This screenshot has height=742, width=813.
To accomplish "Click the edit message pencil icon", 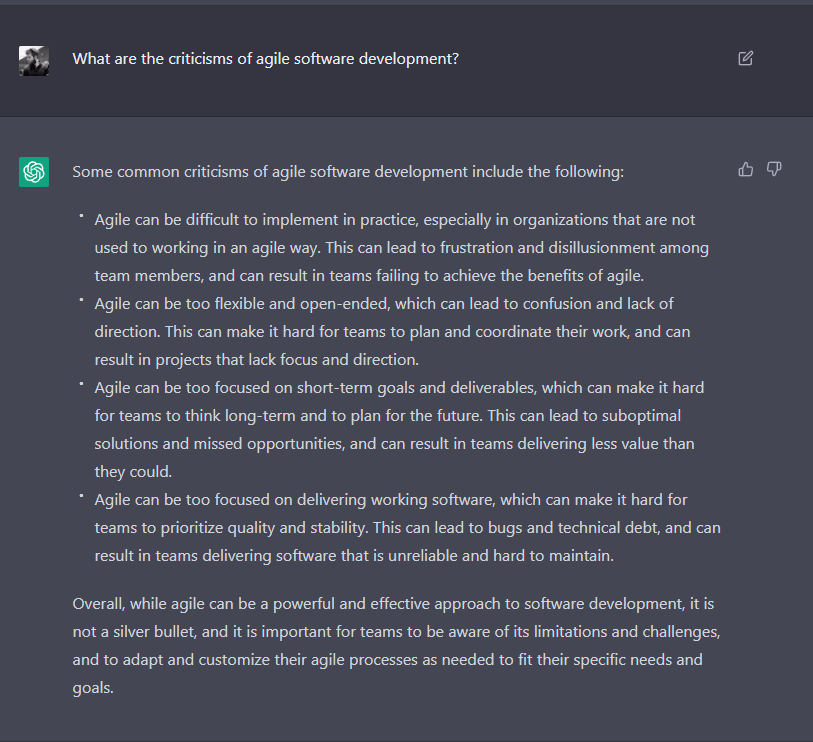I will coord(745,58).
